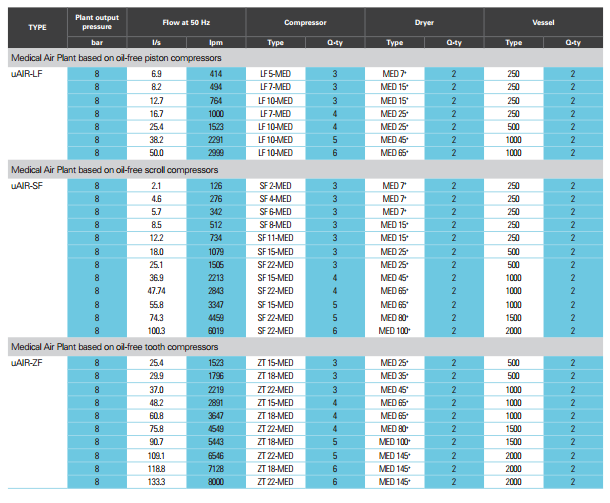Select the '512' lpm value
Screen dimensions: 610x503
pos(216,225)
